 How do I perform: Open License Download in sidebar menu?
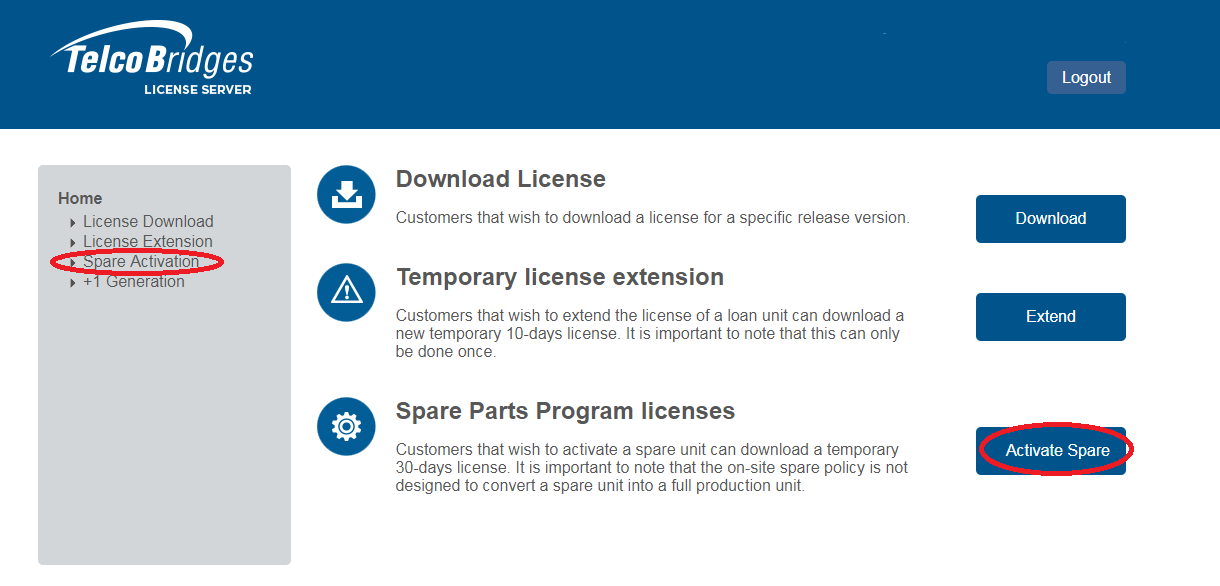tap(148, 222)
